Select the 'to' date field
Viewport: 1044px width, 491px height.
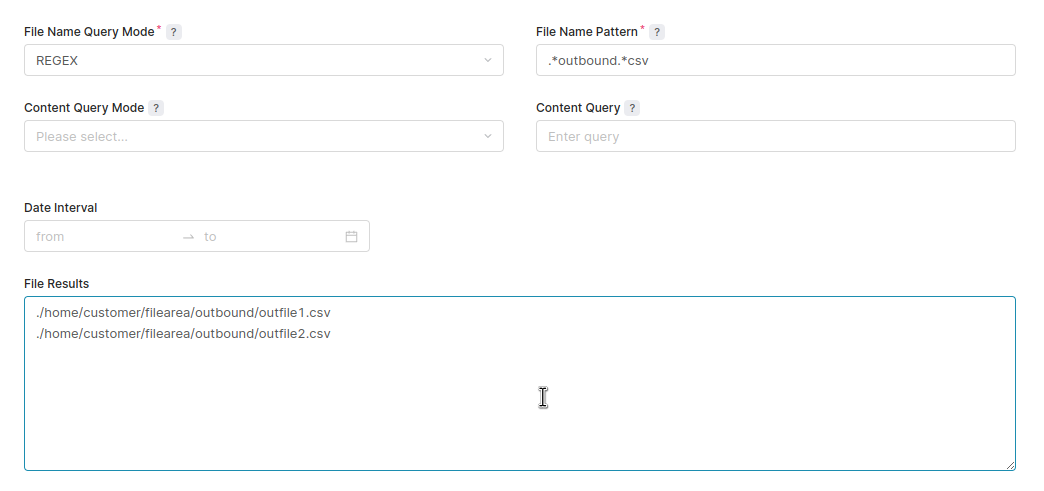(265, 237)
